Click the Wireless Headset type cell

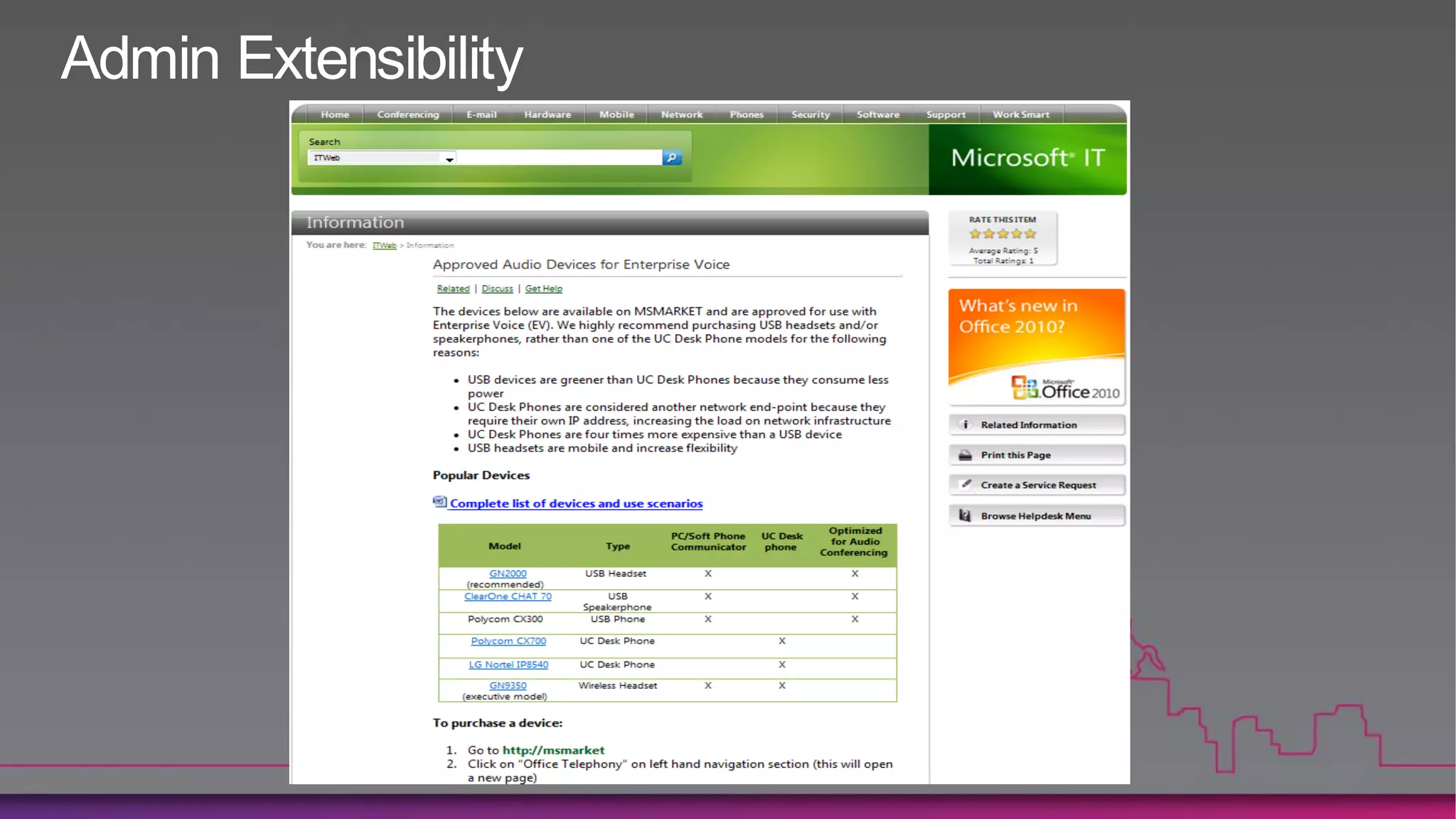(x=618, y=686)
